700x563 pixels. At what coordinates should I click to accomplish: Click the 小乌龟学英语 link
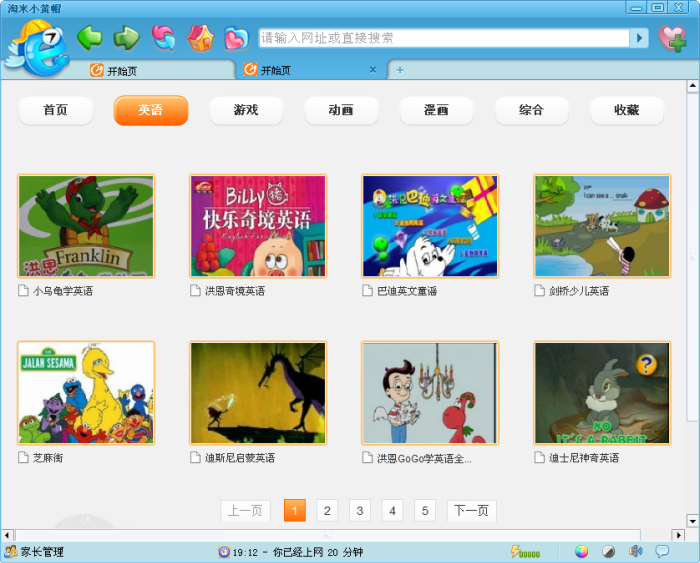click(63, 291)
